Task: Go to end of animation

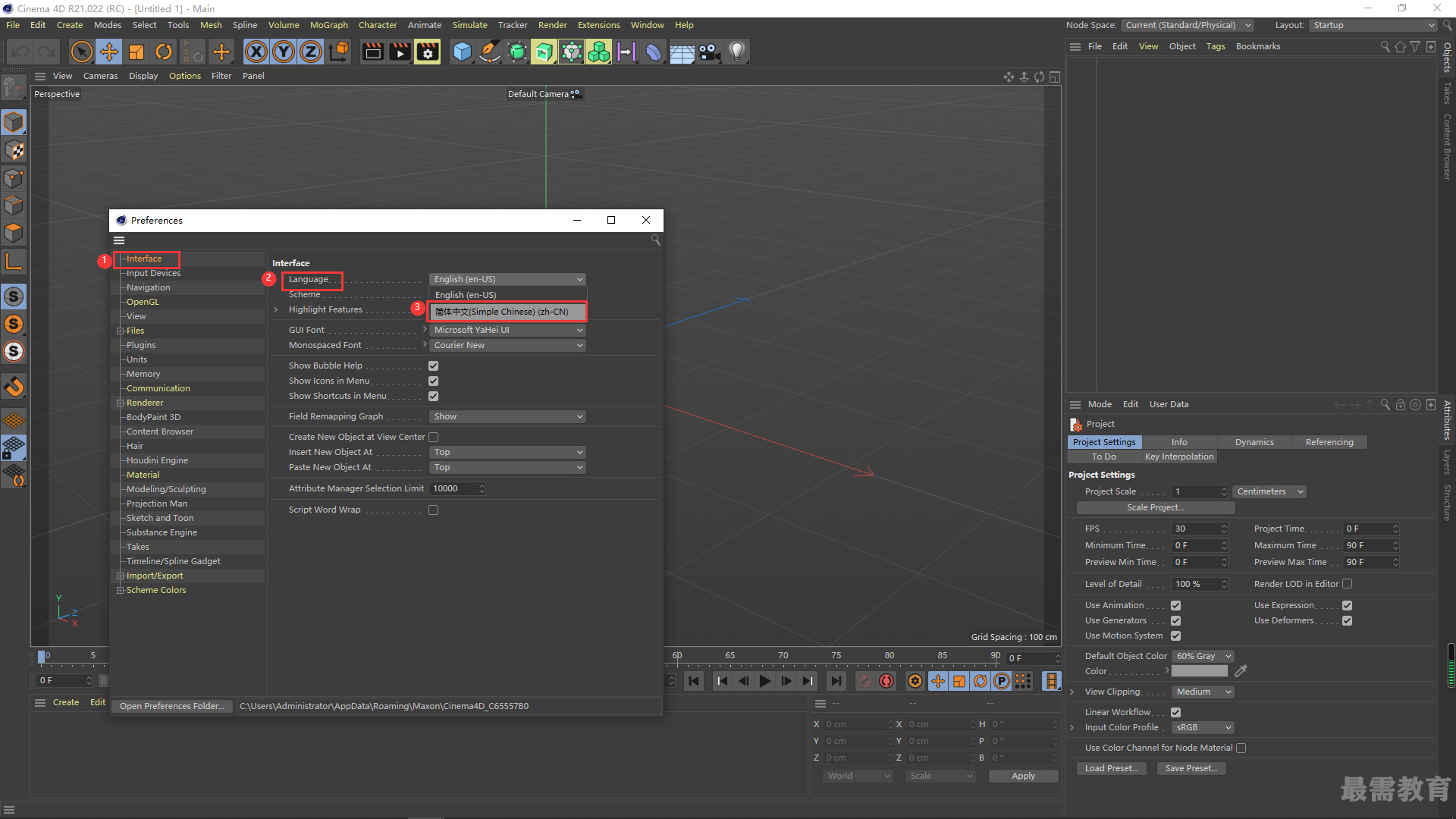Action: (836, 681)
